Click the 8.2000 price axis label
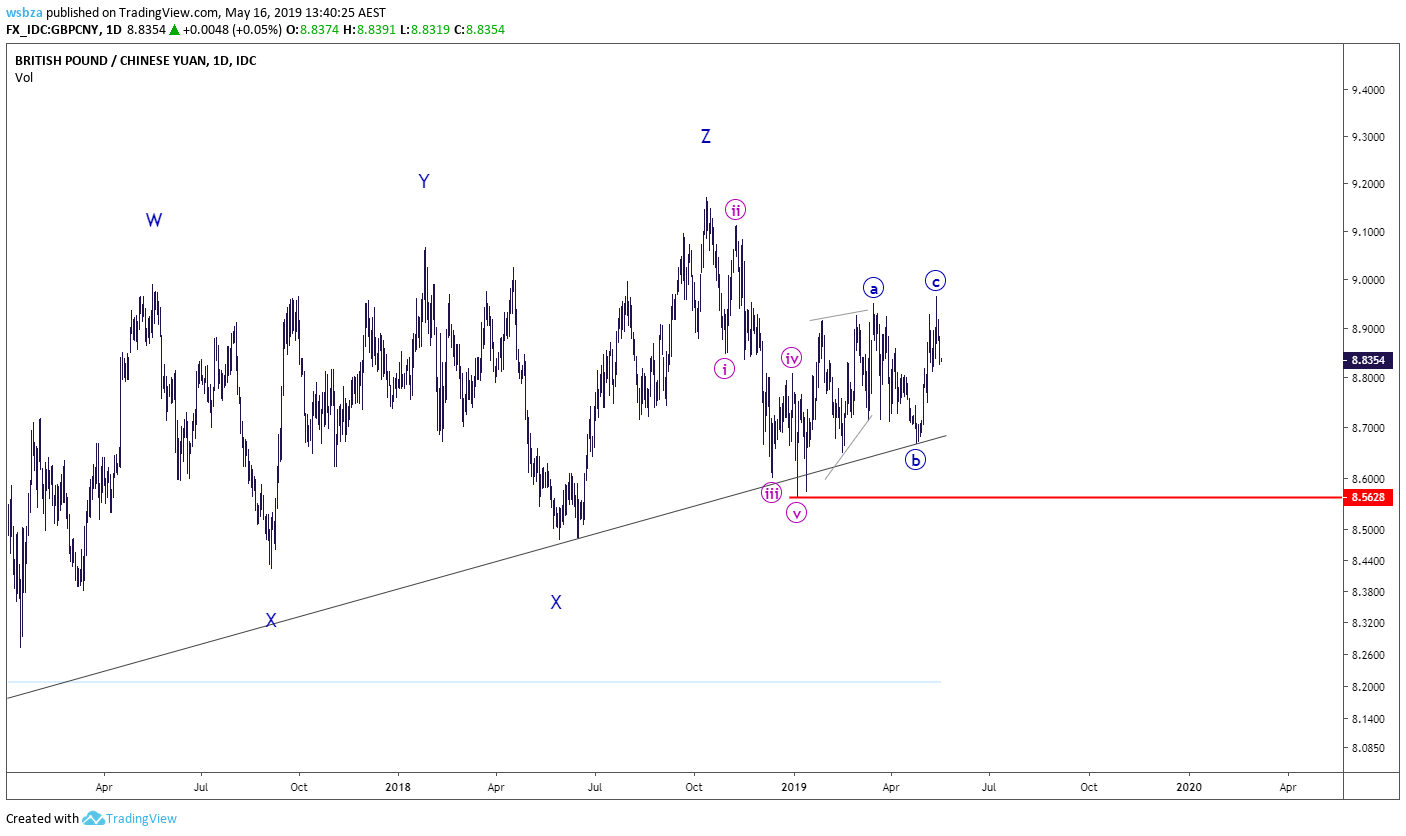This screenshot has height=836, width=1406. (1367, 687)
